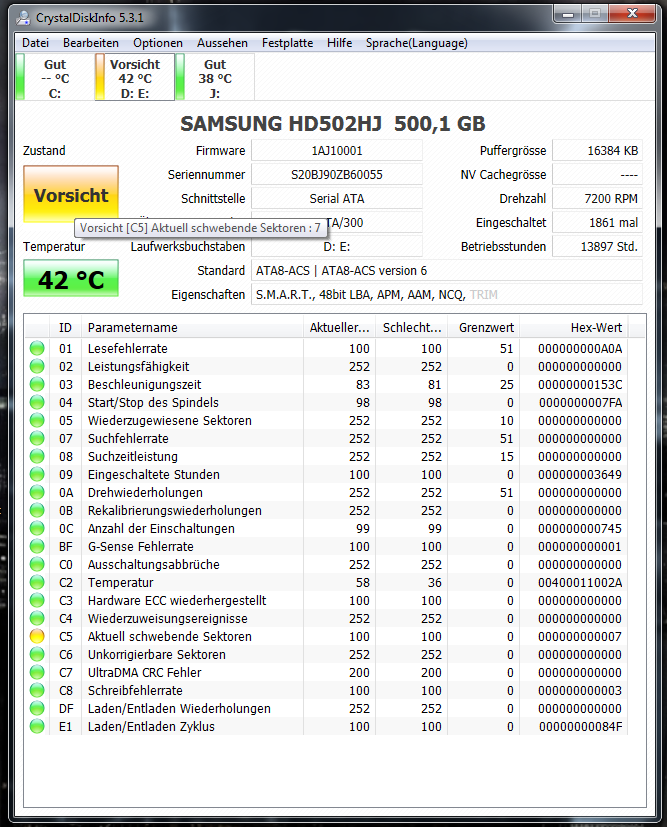Click the green 42 °C temperature button
The width and height of the screenshot is (667, 827).
click(x=71, y=278)
